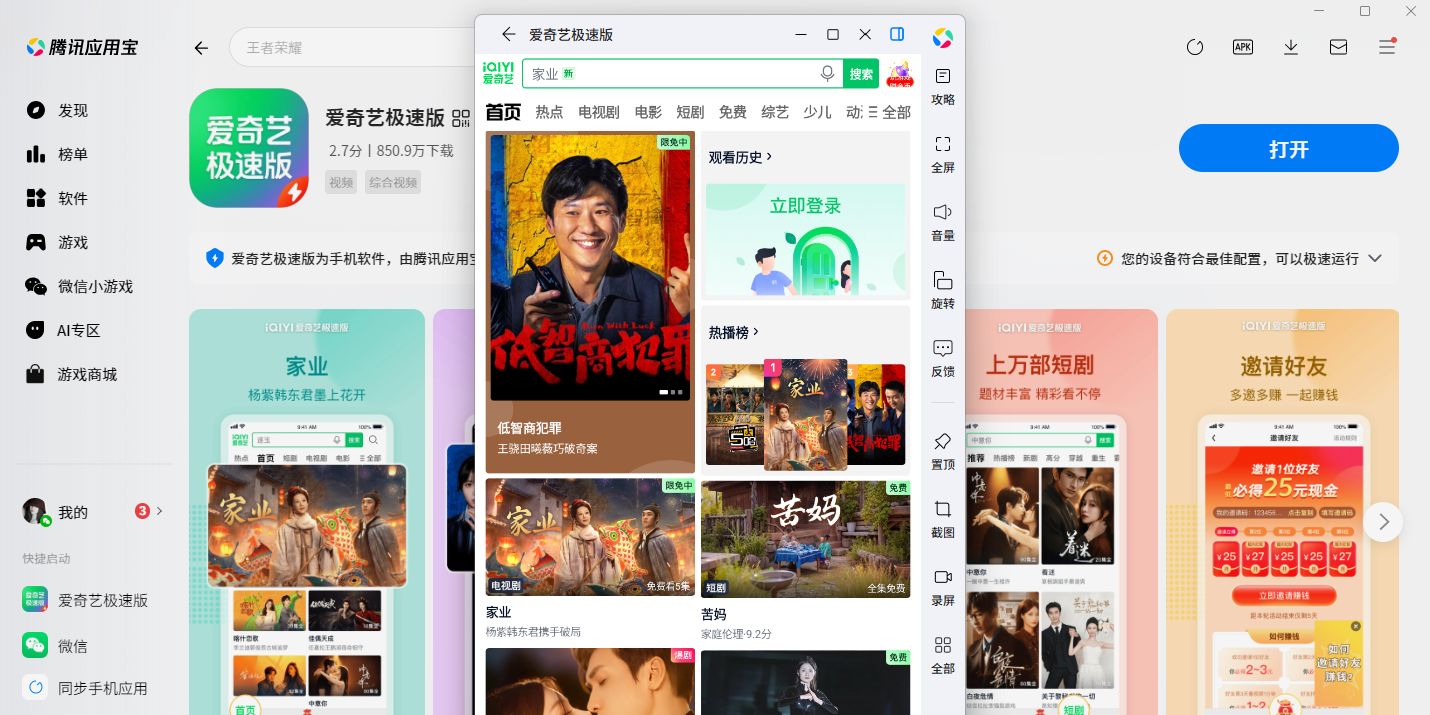Open the 苦妈 short drama thumbnail
Screen dimensions: 1430x715
click(805, 539)
